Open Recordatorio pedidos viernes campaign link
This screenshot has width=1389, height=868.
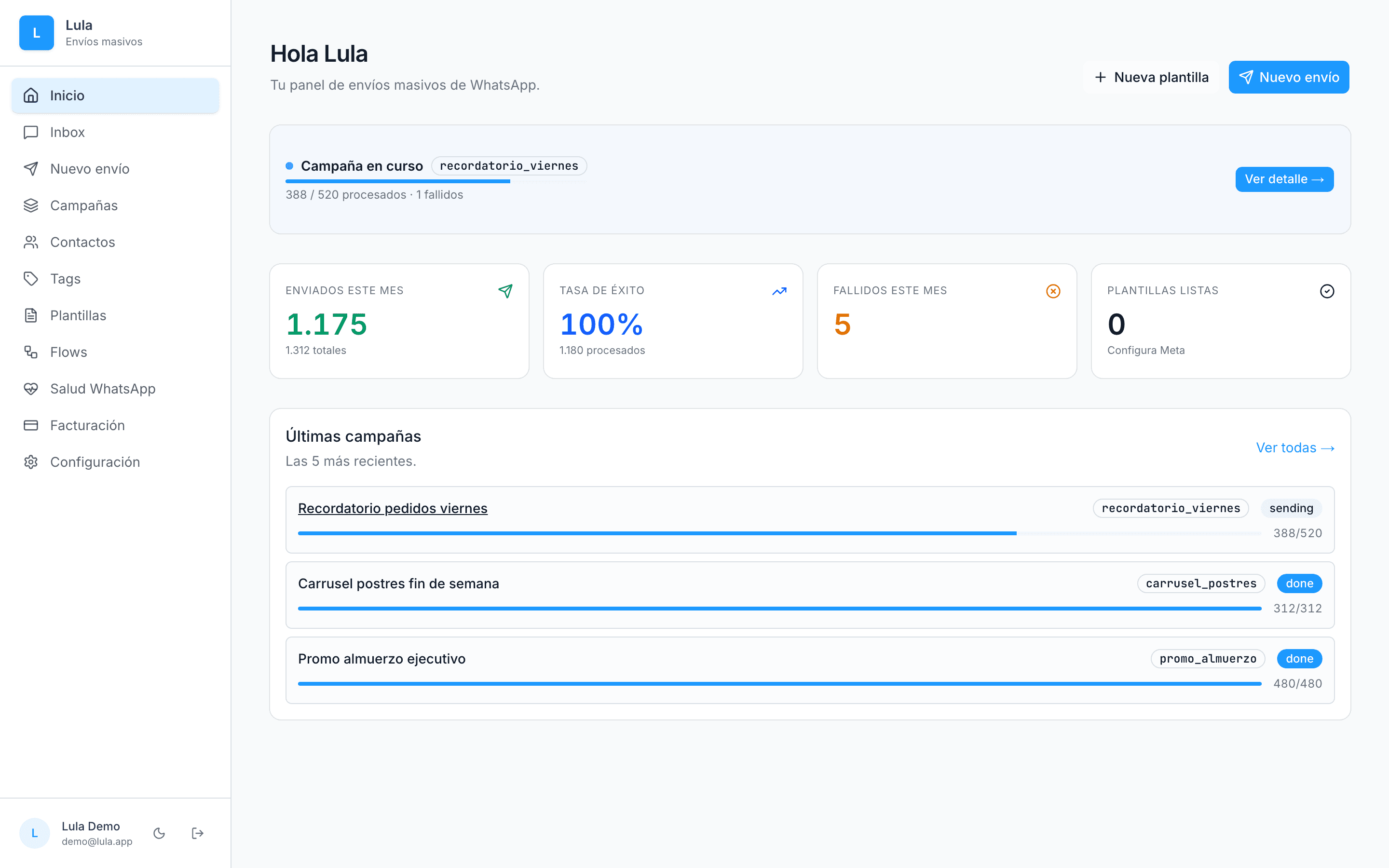point(393,508)
